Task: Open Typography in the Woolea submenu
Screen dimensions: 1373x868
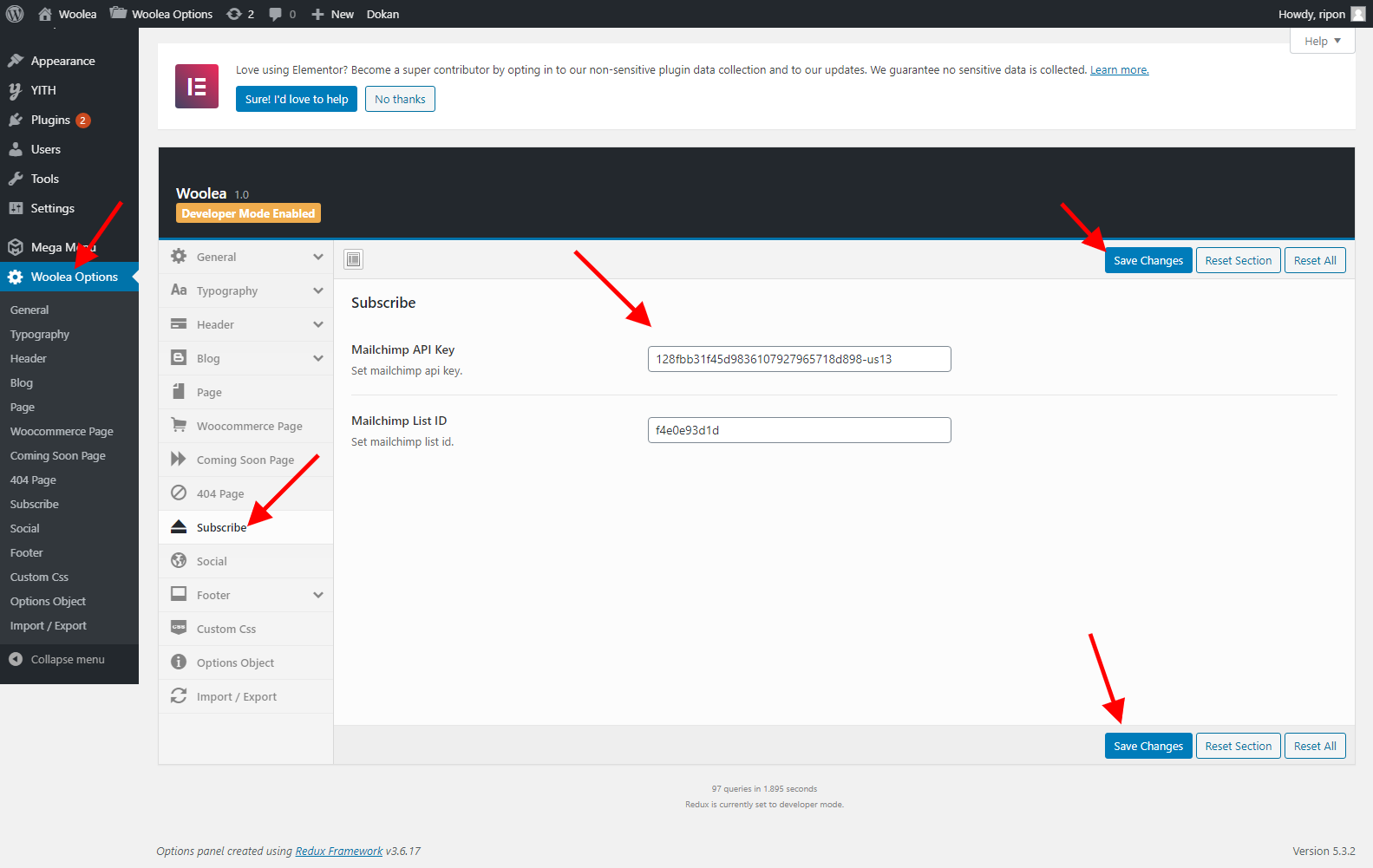Action: click(x=40, y=334)
